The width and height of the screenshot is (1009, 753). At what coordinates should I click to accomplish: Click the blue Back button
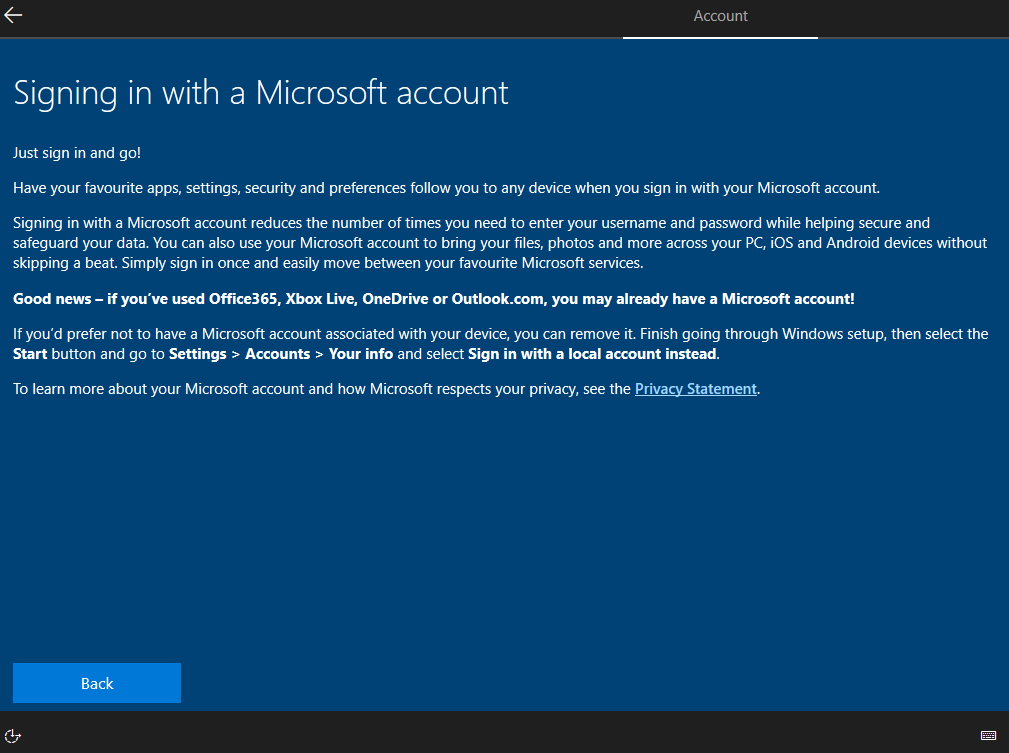coord(97,683)
